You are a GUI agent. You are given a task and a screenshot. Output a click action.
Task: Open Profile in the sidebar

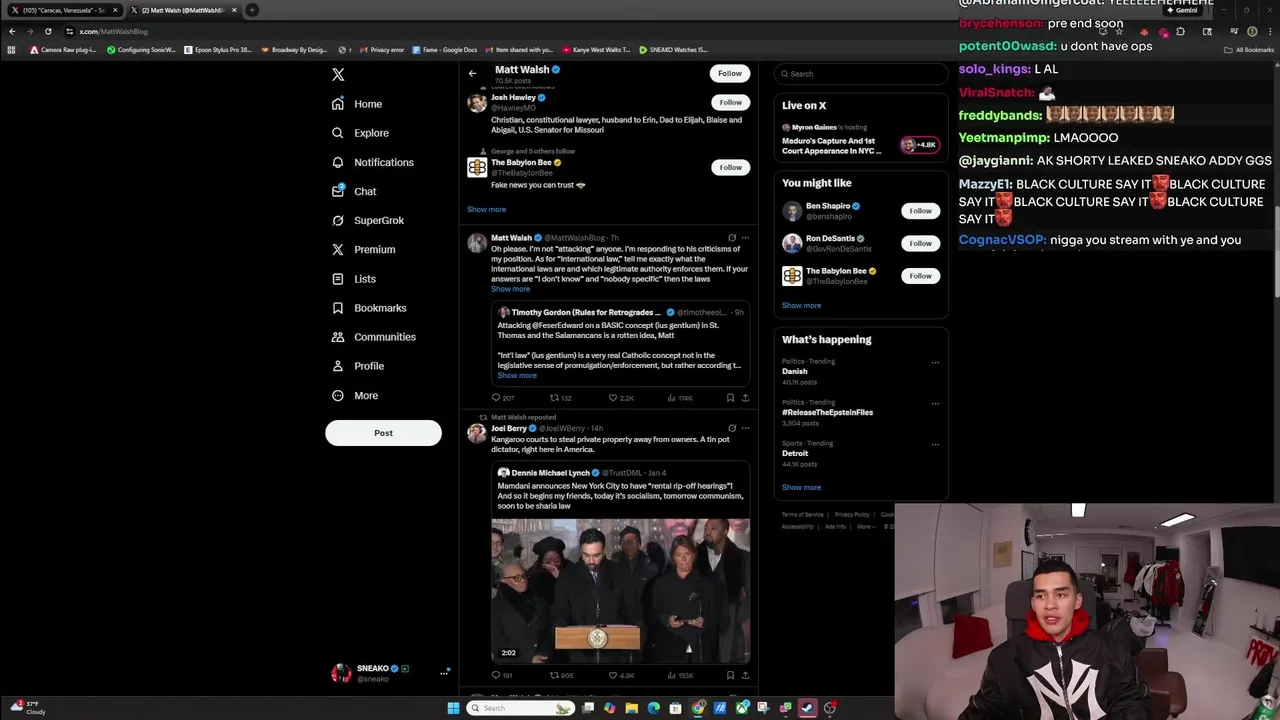pyautogui.click(x=358, y=366)
